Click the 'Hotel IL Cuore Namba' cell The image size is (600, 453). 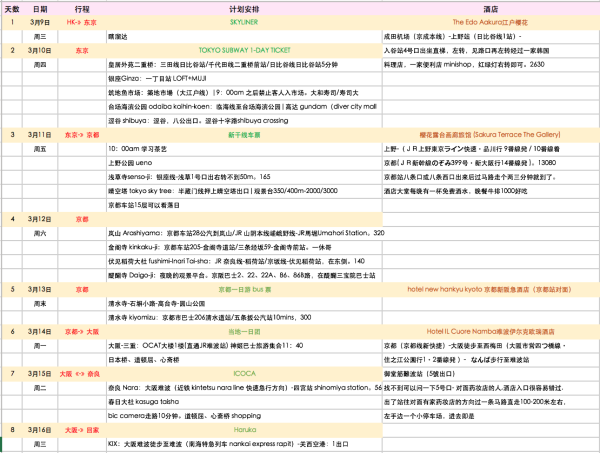pyautogui.click(x=491, y=332)
